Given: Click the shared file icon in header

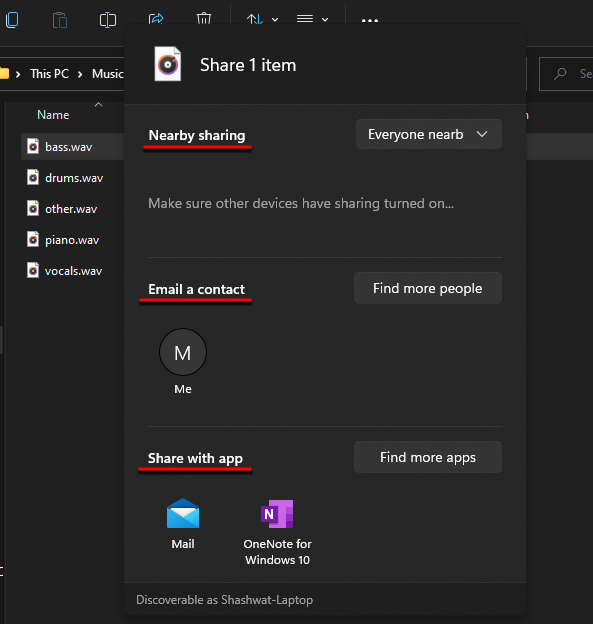Looking at the screenshot, I should coord(168,64).
